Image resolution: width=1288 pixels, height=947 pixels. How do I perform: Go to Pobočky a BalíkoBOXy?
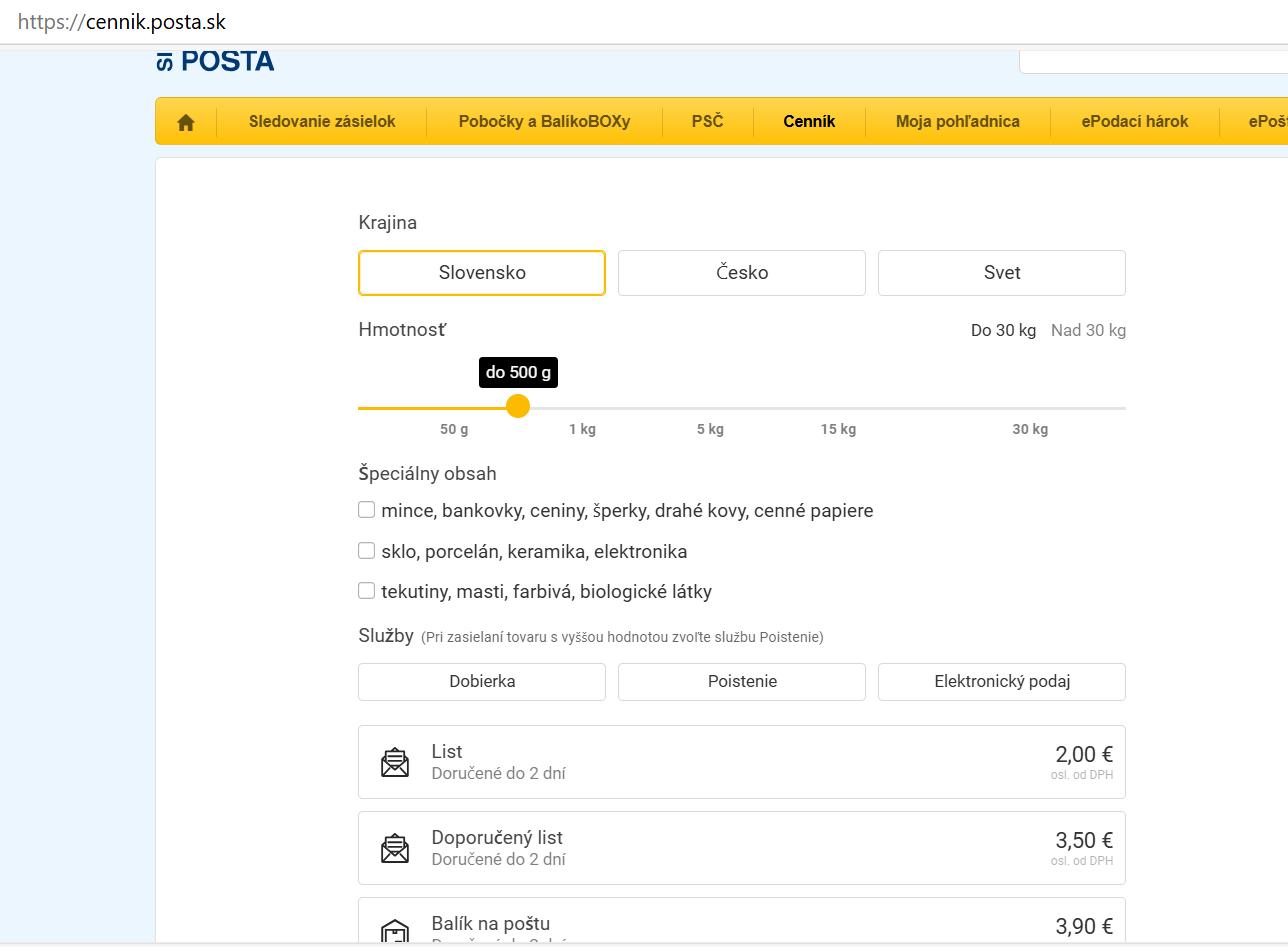click(544, 122)
